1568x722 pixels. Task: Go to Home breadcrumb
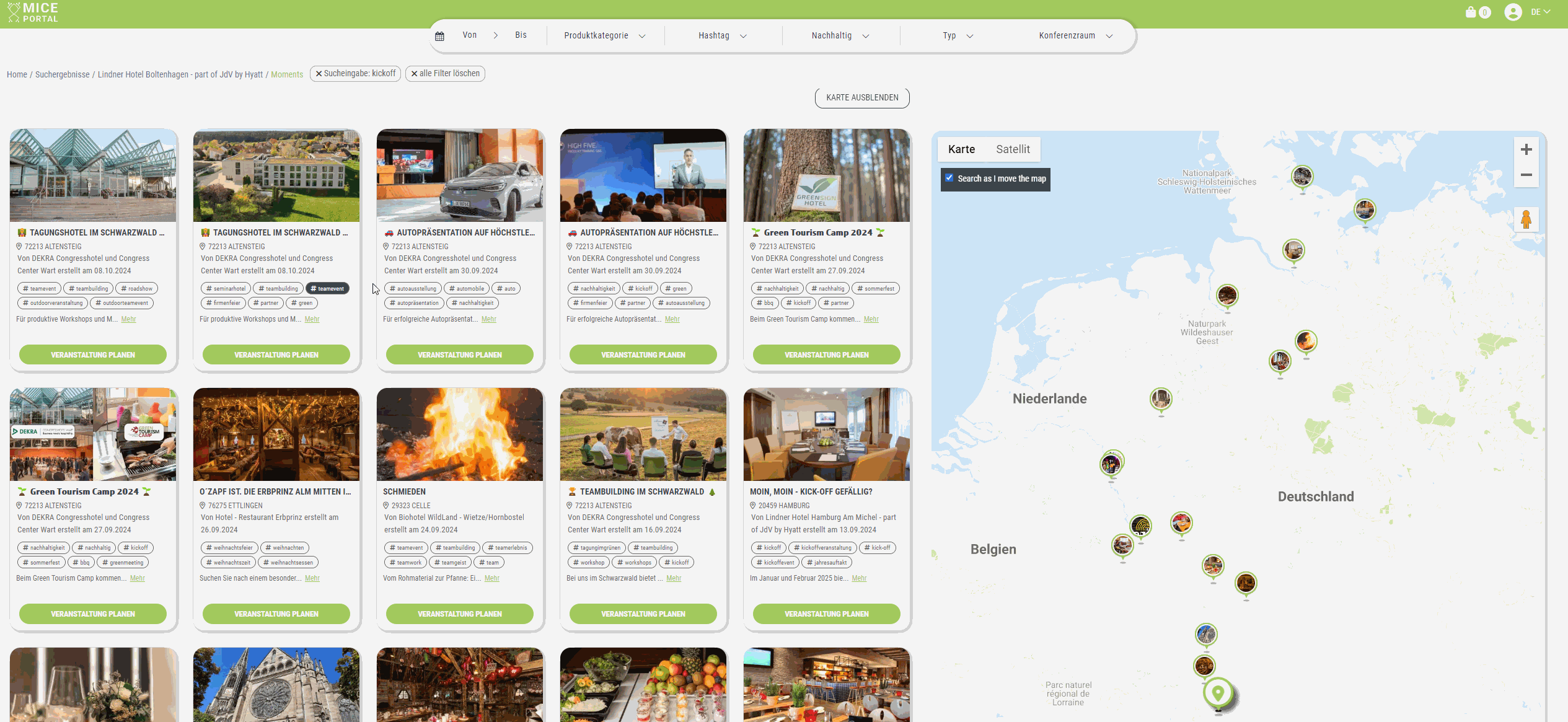pyautogui.click(x=17, y=74)
